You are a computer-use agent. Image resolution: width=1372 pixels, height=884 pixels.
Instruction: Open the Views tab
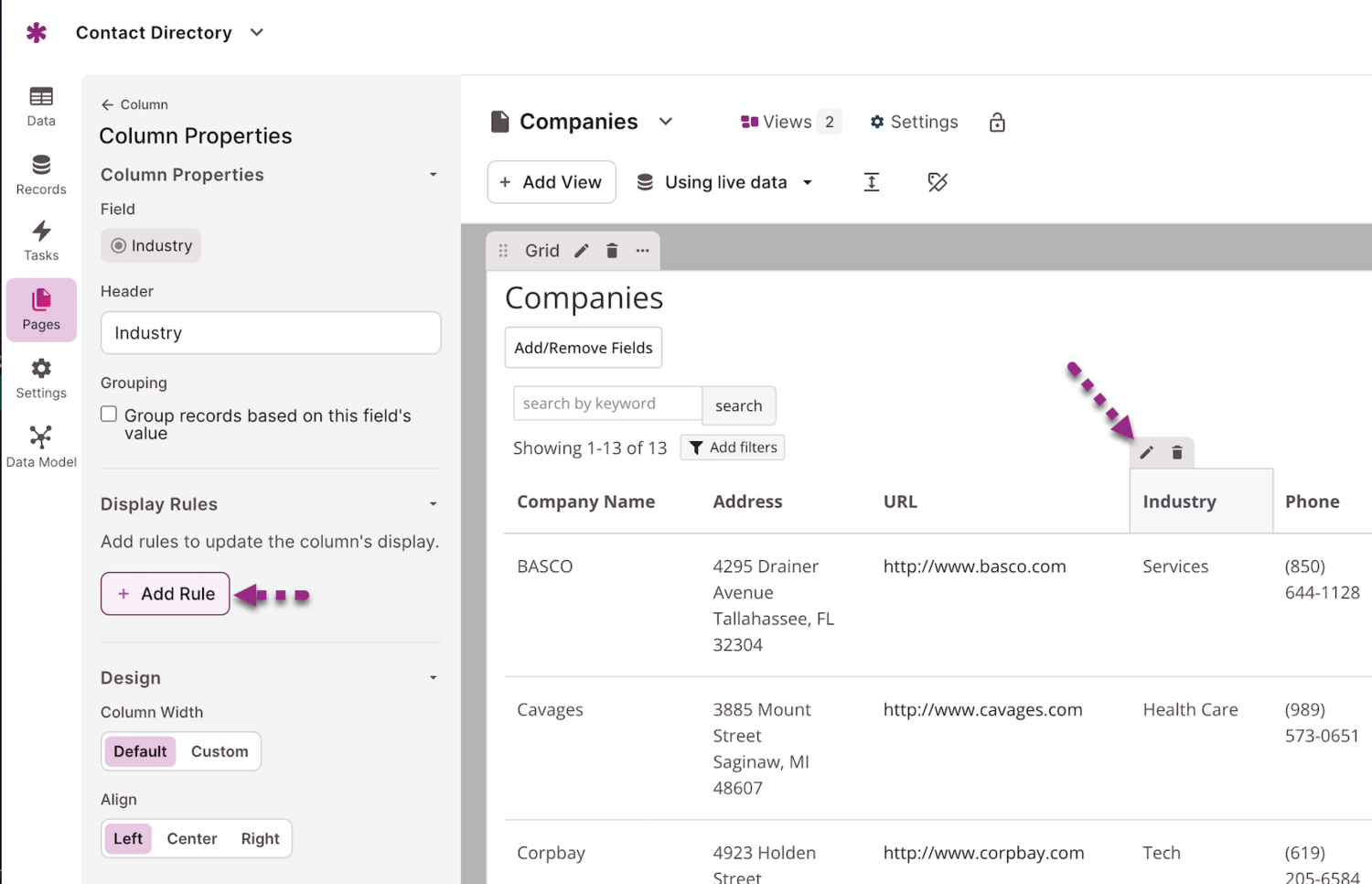788,122
